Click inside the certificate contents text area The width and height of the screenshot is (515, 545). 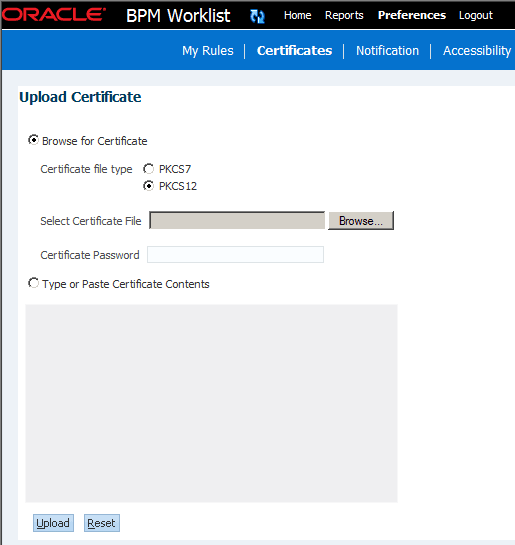click(x=211, y=403)
